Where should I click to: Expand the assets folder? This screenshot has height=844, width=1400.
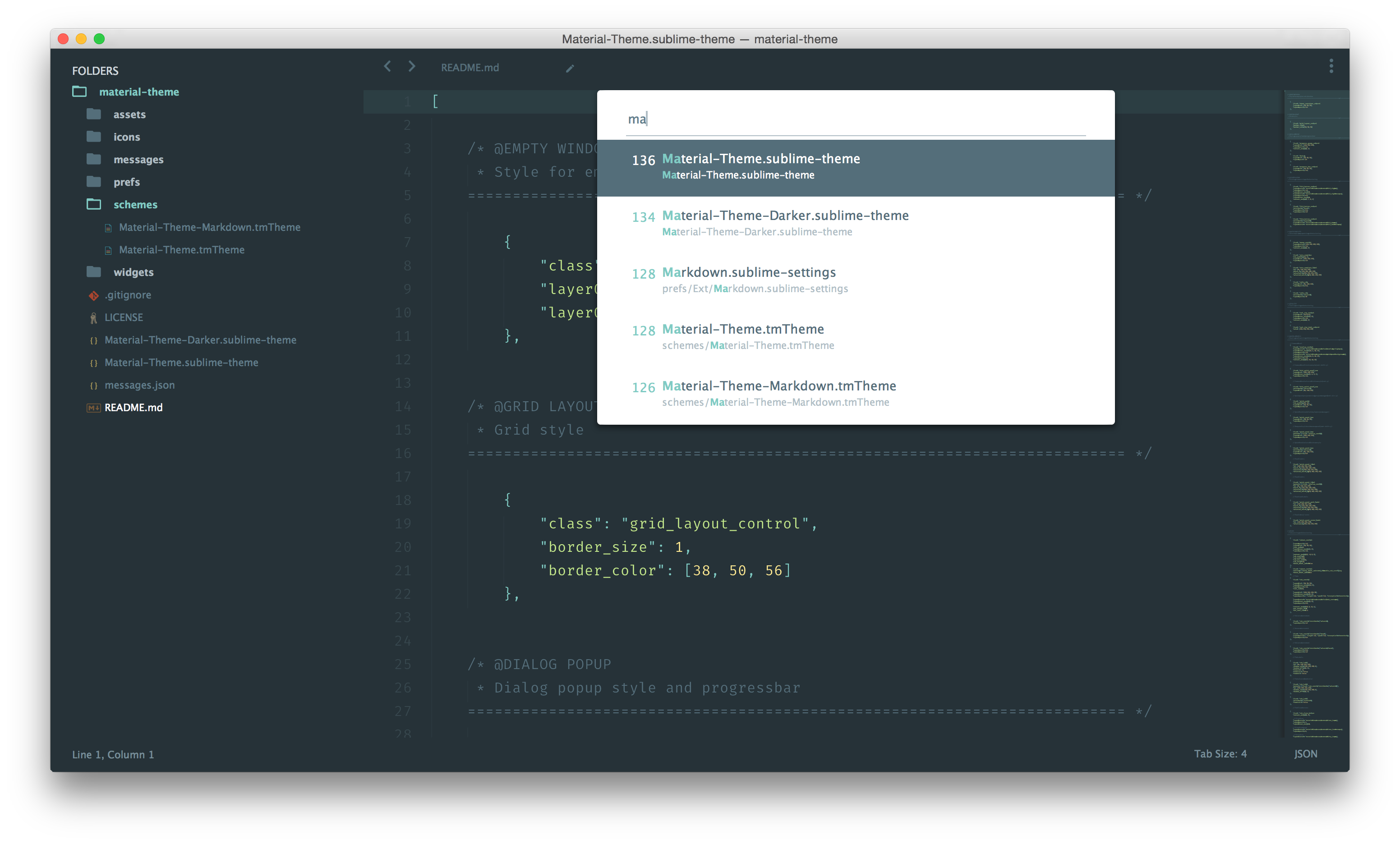(x=129, y=114)
